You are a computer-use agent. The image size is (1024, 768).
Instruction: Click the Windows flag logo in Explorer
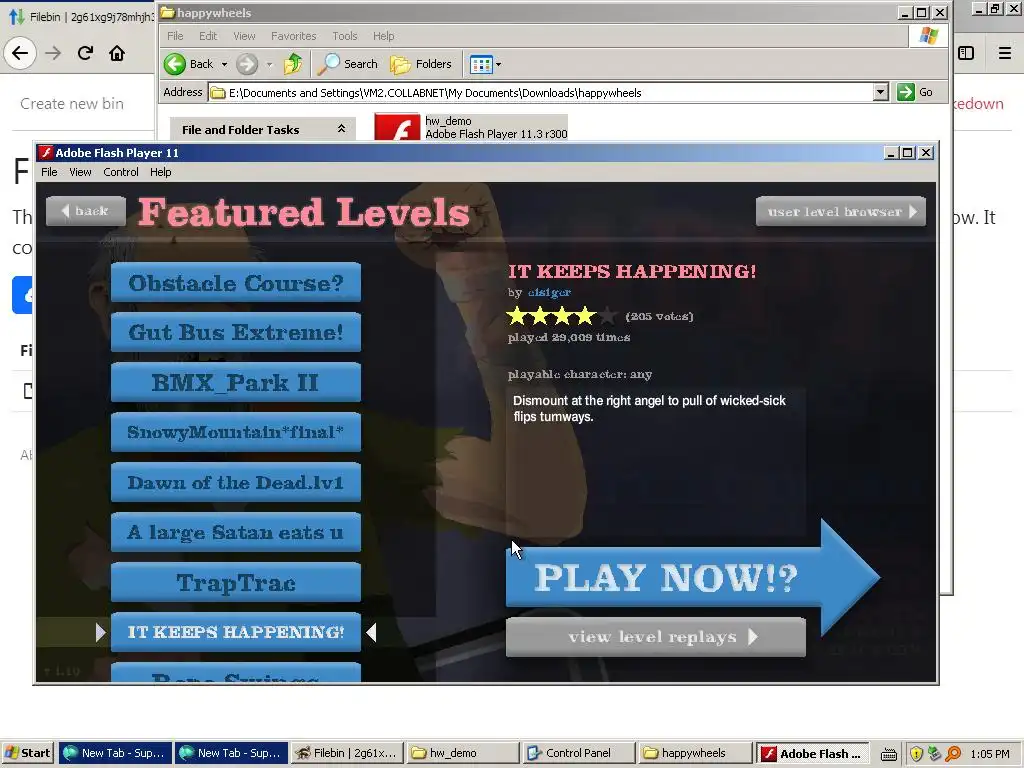[x=928, y=36]
